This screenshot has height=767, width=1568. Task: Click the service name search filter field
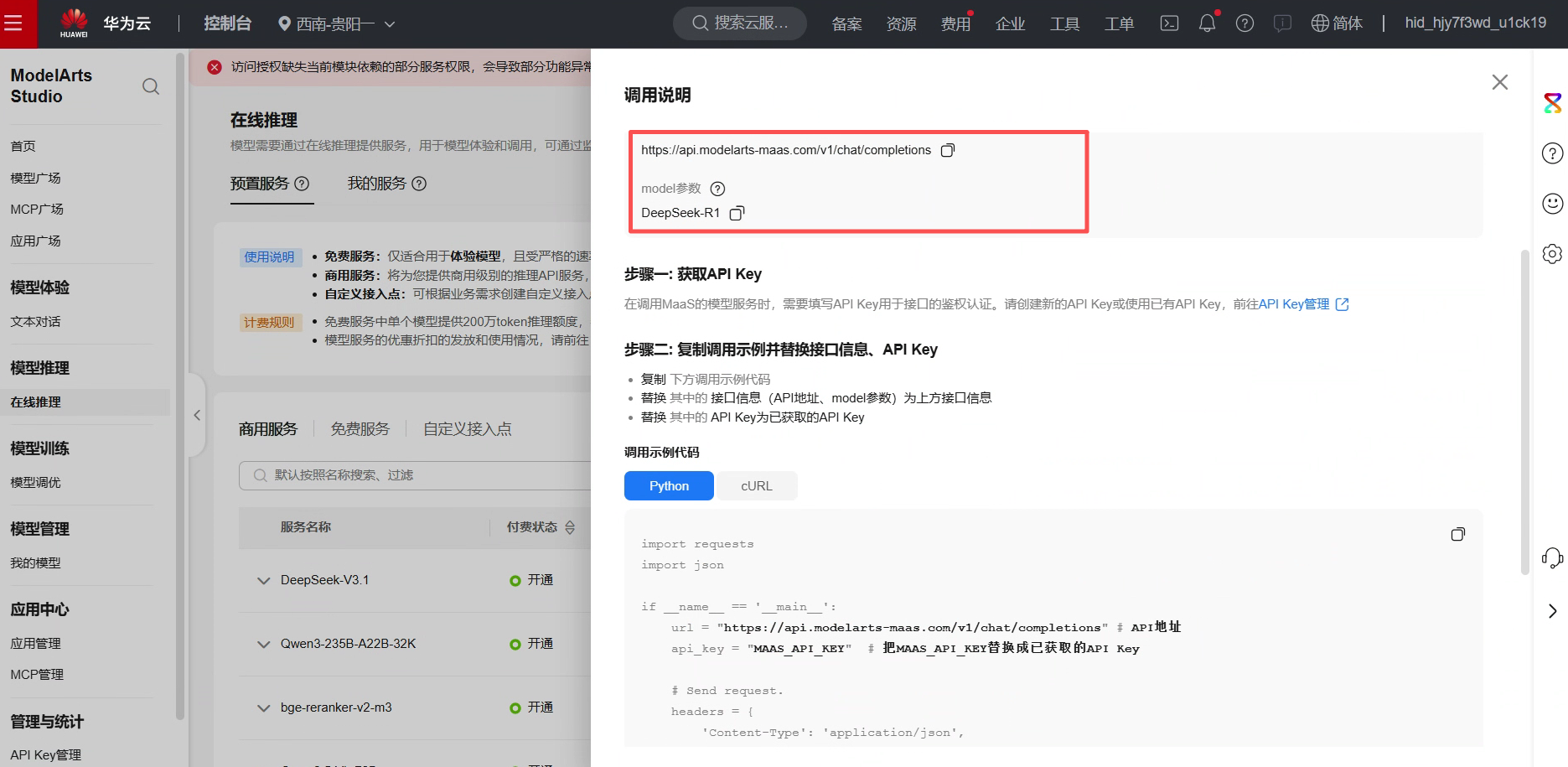[x=415, y=475]
